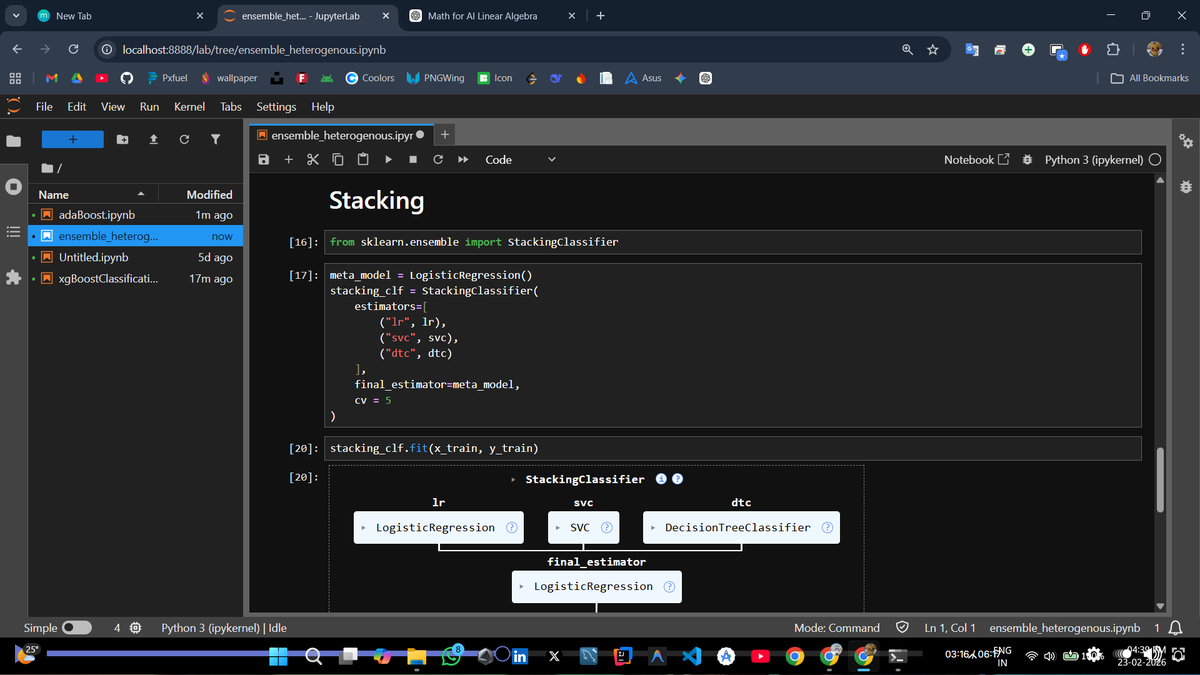Open Chrome Extensions puzzle icon
This screenshot has height=675, width=1200.
pyautogui.click(x=1113, y=49)
